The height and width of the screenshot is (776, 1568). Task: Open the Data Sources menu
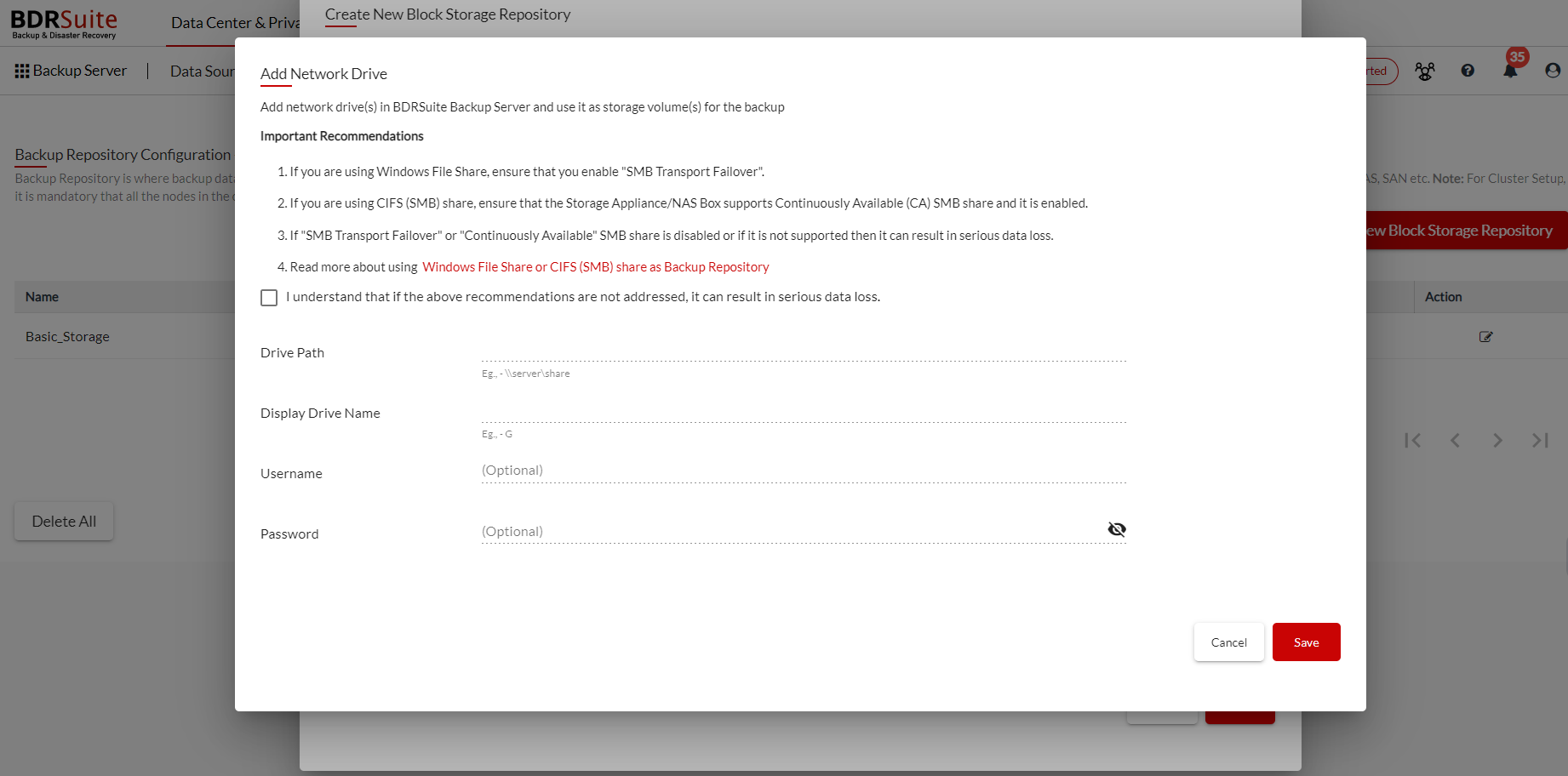203,71
